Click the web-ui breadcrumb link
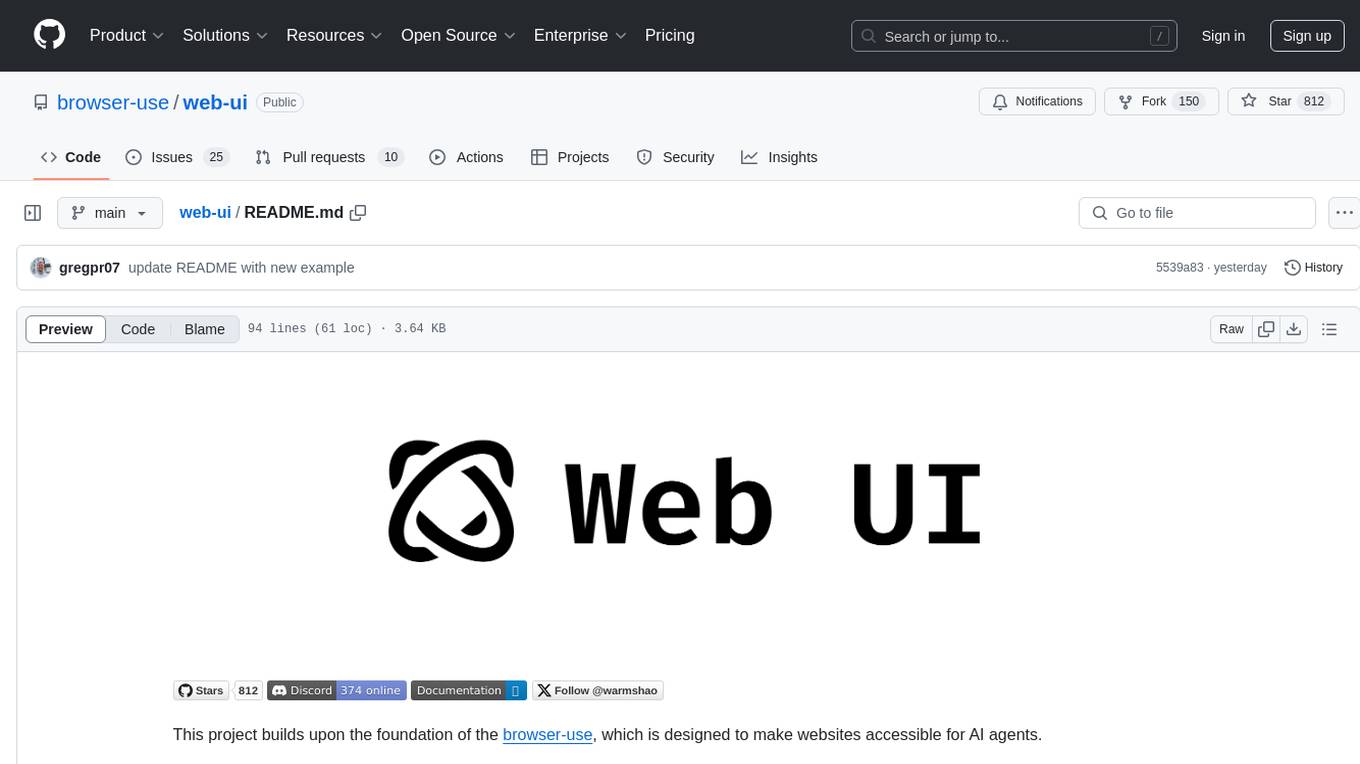Screen dimensions: 1360x764 coord(205,212)
